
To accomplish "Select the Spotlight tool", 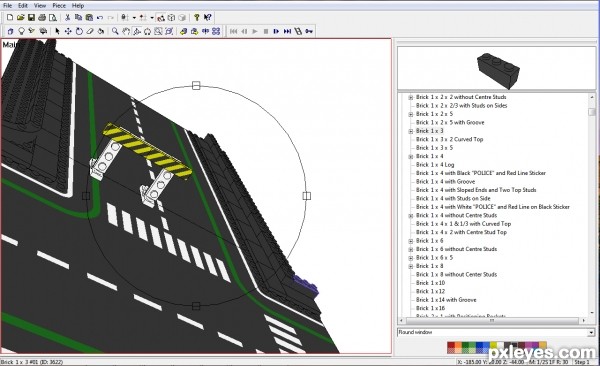I will pos(32,31).
